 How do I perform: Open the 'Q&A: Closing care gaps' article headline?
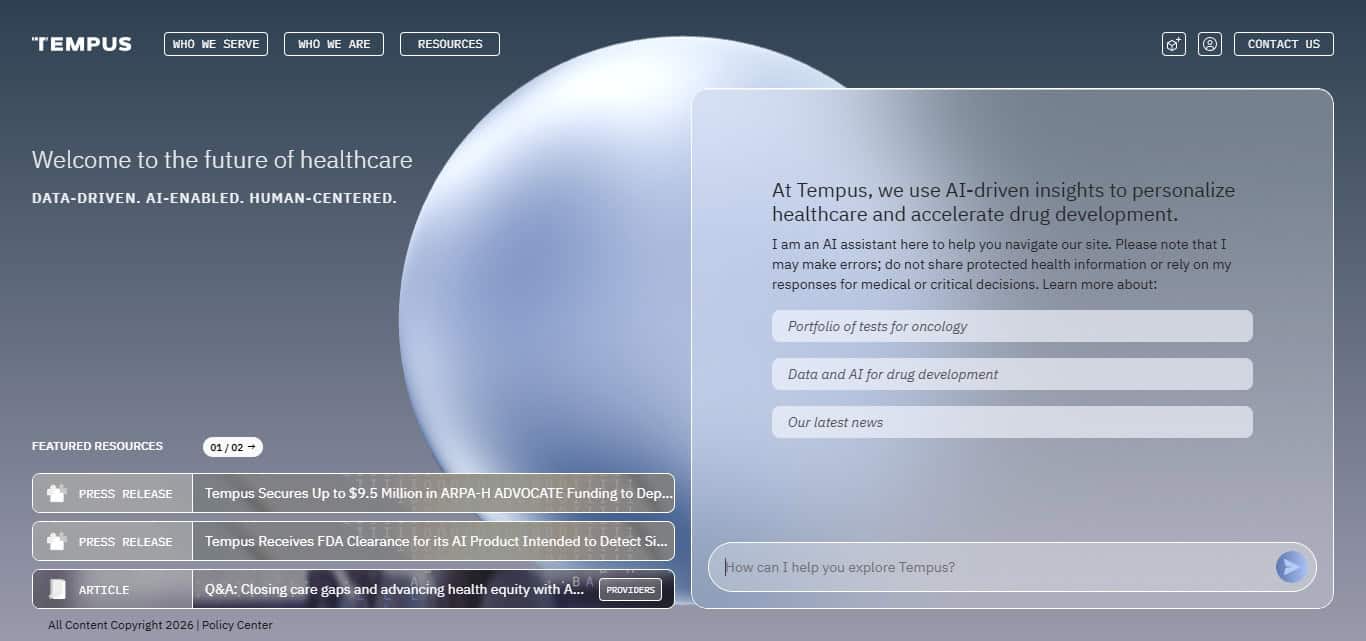click(x=395, y=589)
